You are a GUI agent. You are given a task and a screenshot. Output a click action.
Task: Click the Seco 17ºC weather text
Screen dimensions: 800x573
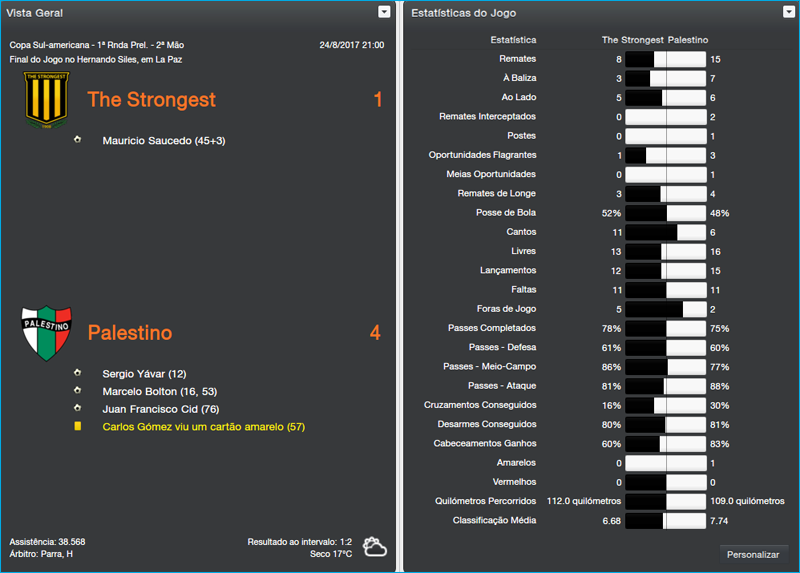click(x=331, y=554)
